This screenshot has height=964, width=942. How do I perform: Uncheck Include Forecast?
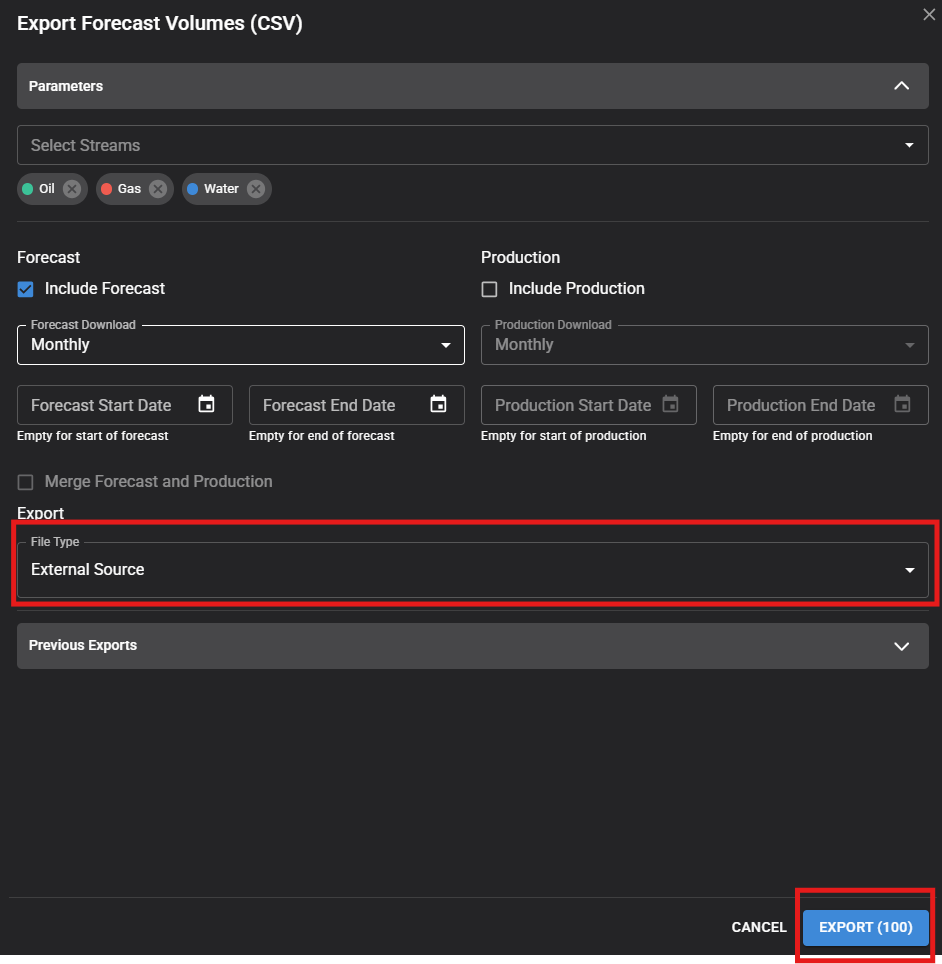point(24,288)
